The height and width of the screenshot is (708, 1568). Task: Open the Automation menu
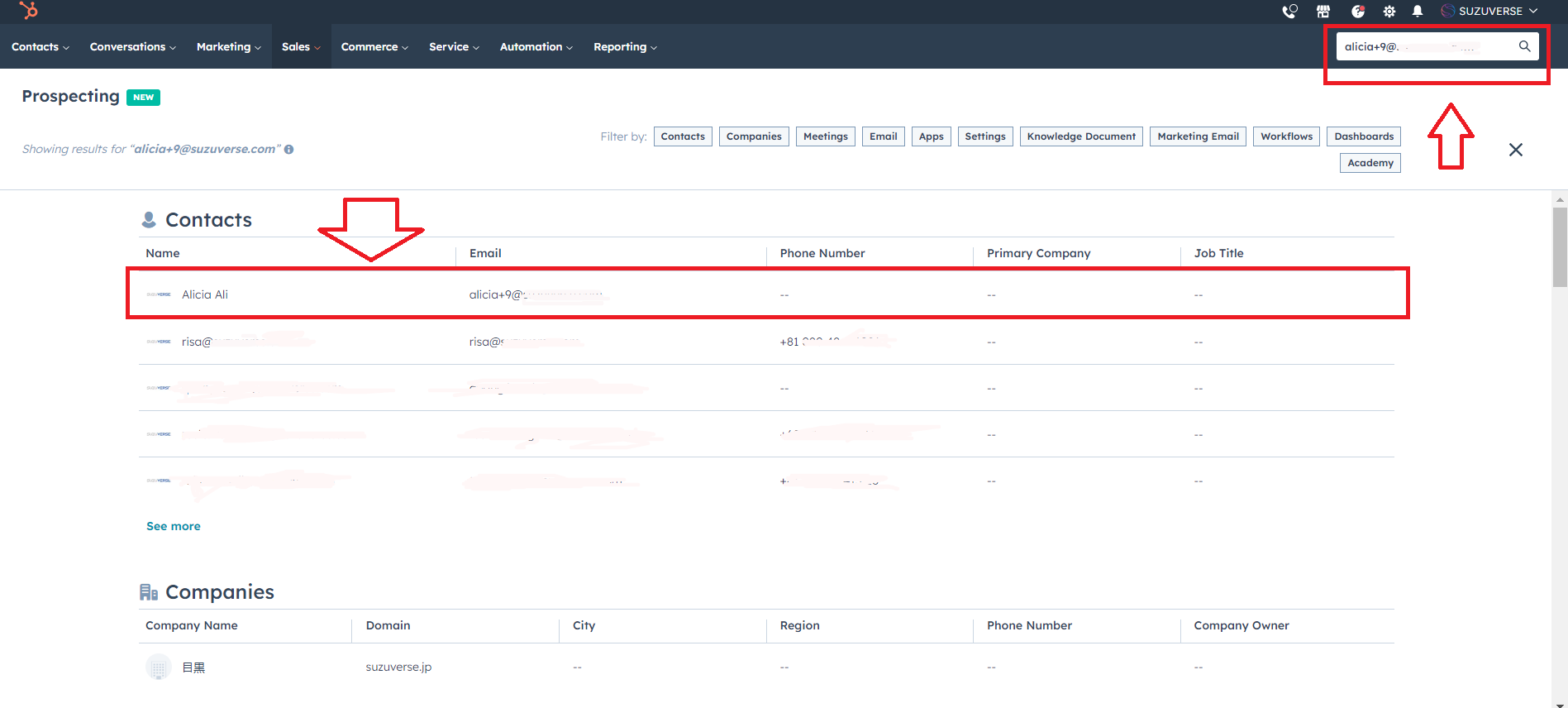pyautogui.click(x=536, y=47)
